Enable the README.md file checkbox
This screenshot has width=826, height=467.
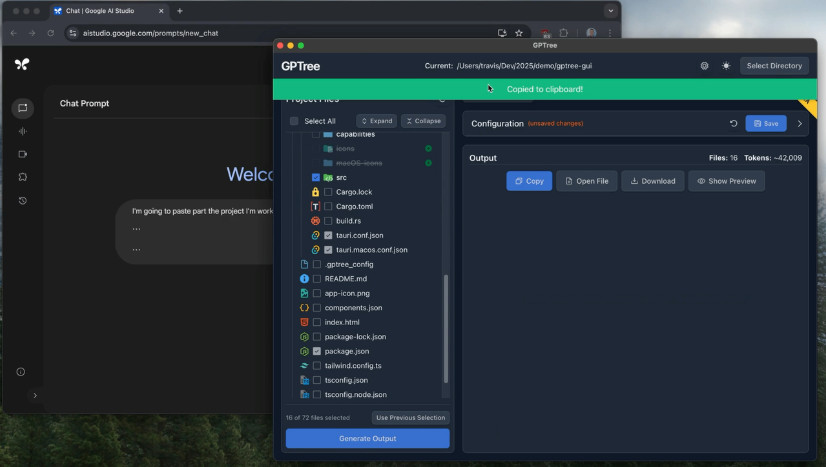pos(317,279)
